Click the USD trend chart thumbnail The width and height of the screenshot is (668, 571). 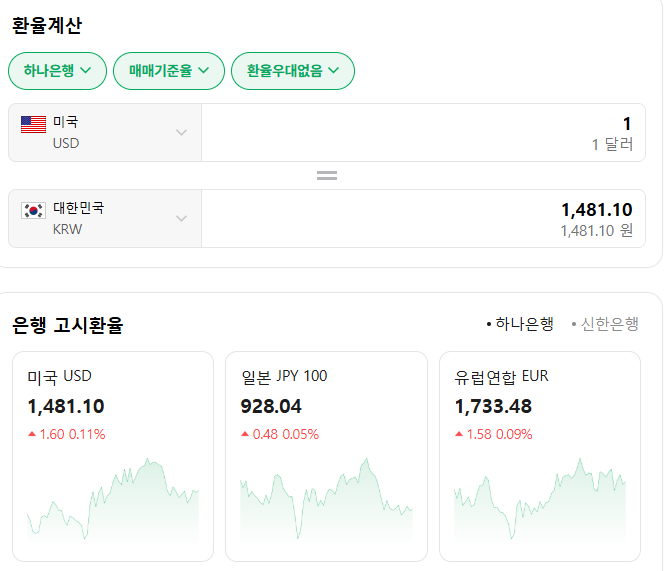(112, 500)
